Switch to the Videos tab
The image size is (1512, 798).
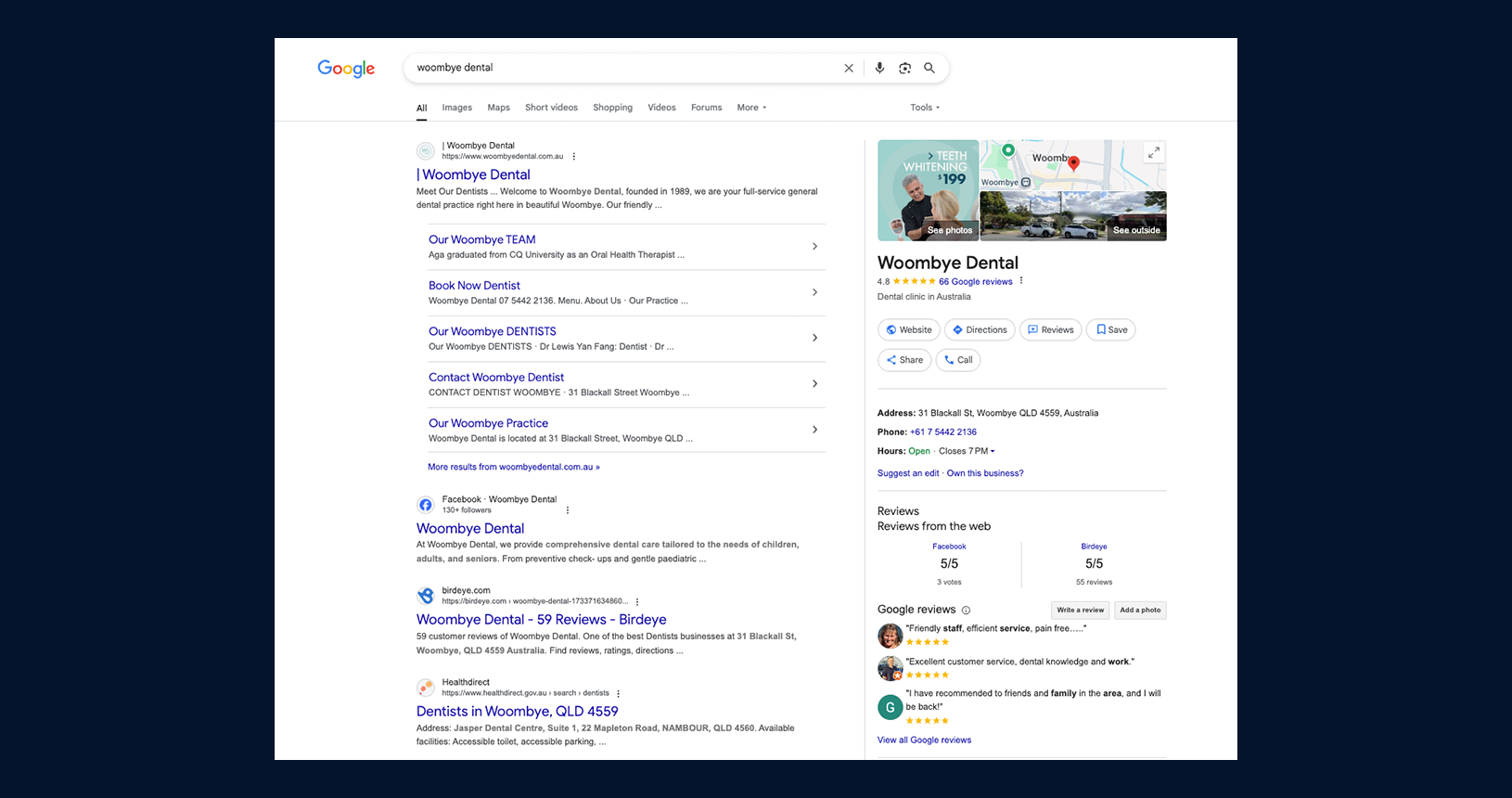tap(661, 108)
